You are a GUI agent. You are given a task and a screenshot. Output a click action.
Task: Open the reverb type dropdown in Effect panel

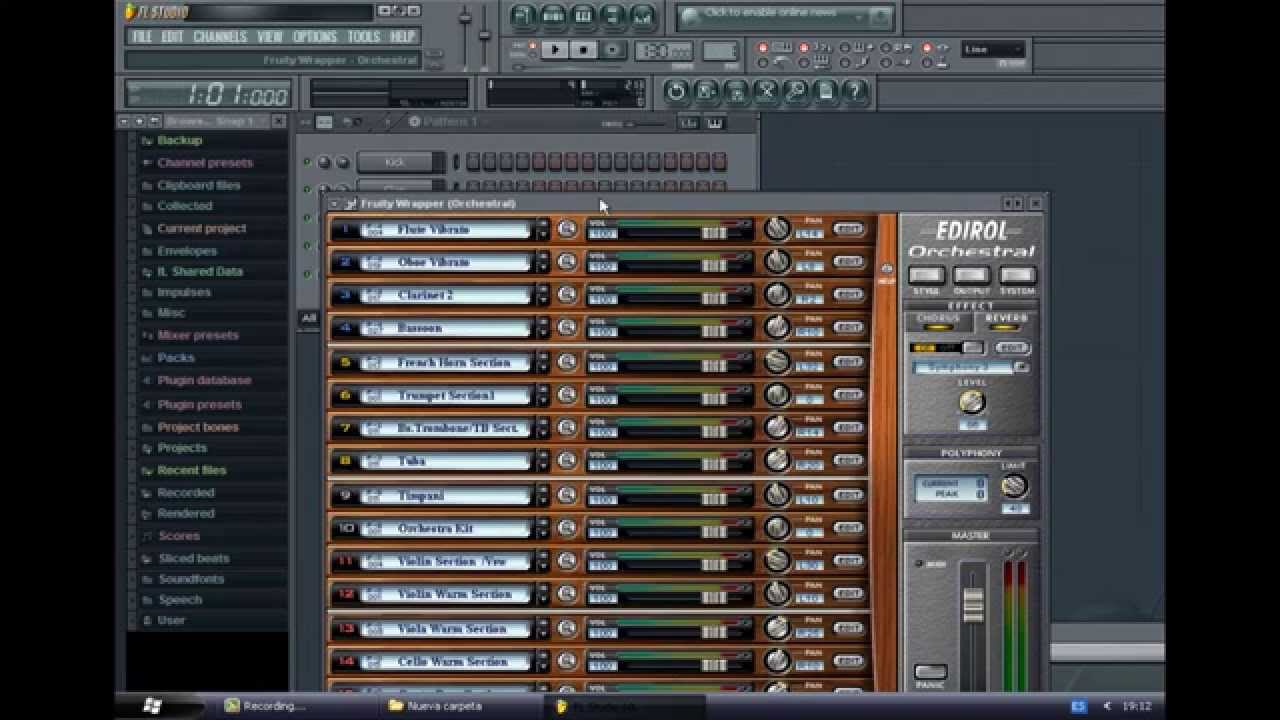point(1021,367)
